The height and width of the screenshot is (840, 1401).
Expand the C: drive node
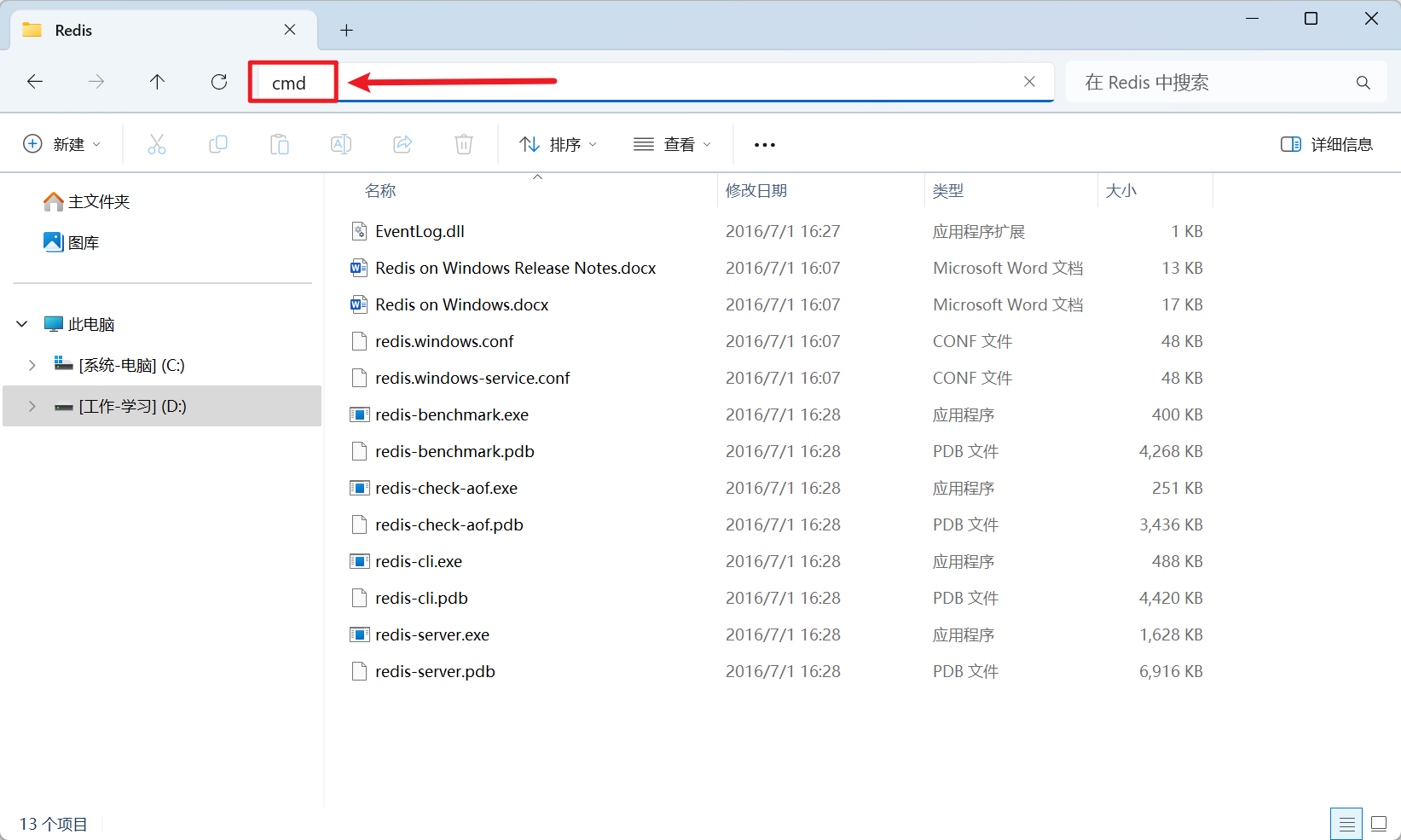(x=32, y=365)
